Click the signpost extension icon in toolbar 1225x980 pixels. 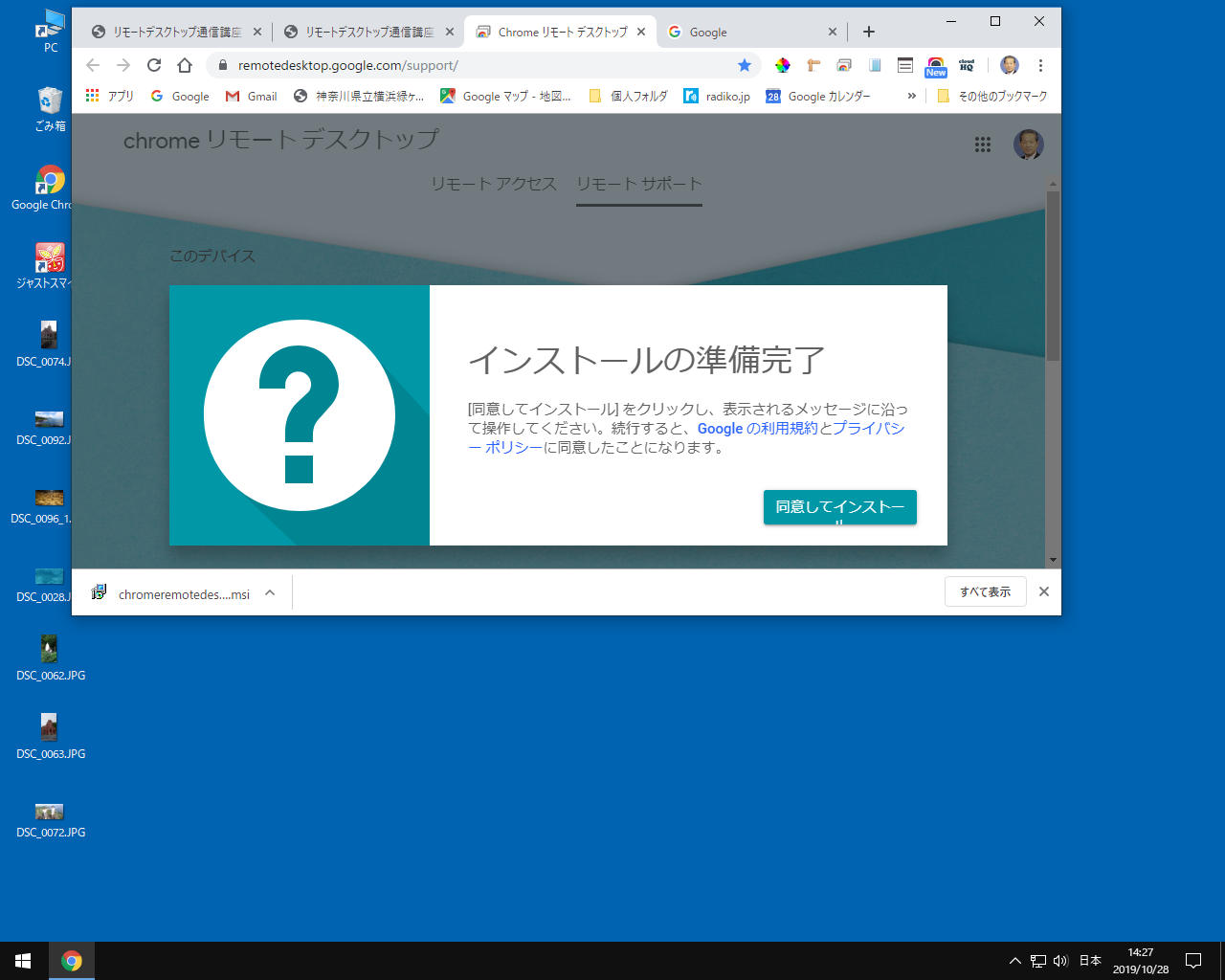pos(813,65)
